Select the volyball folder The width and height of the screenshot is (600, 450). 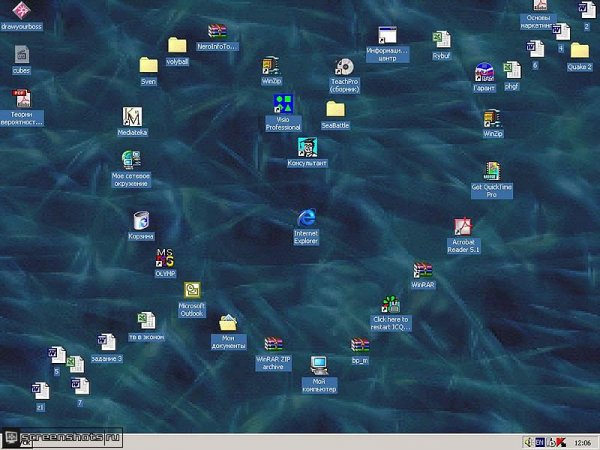177,45
